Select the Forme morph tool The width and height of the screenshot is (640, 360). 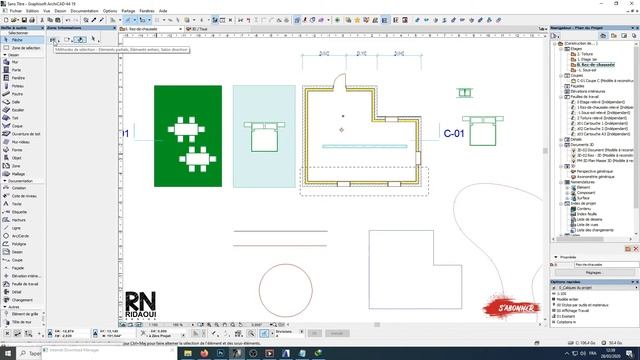(x=22, y=150)
